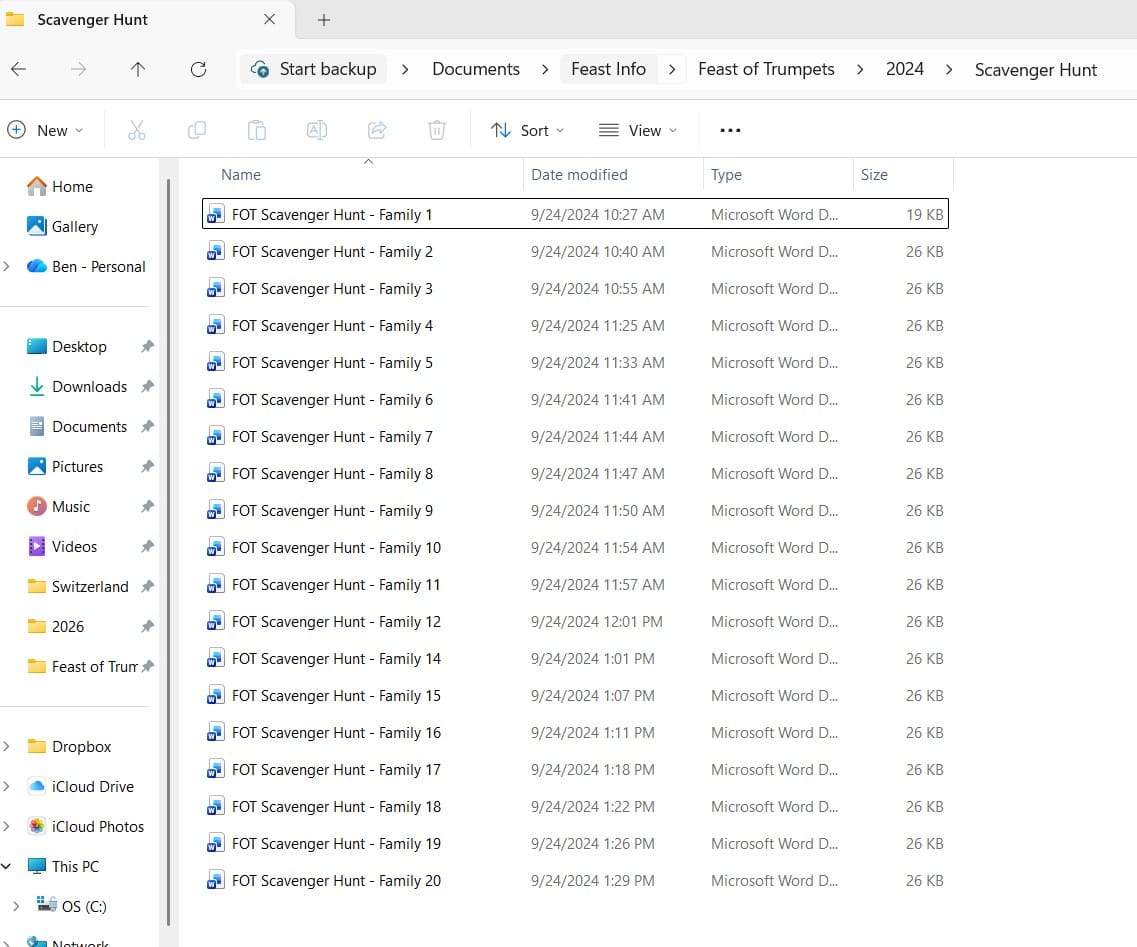Open the View dropdown
Screen dimensions: 1137x947
[x=638, y=131]
